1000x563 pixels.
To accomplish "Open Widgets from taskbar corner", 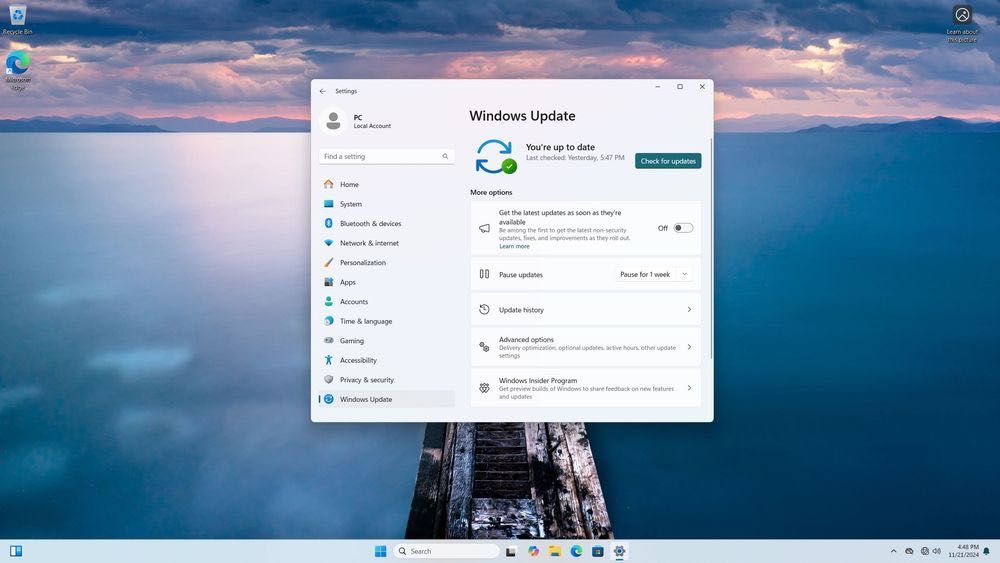I will click(16, 551).
